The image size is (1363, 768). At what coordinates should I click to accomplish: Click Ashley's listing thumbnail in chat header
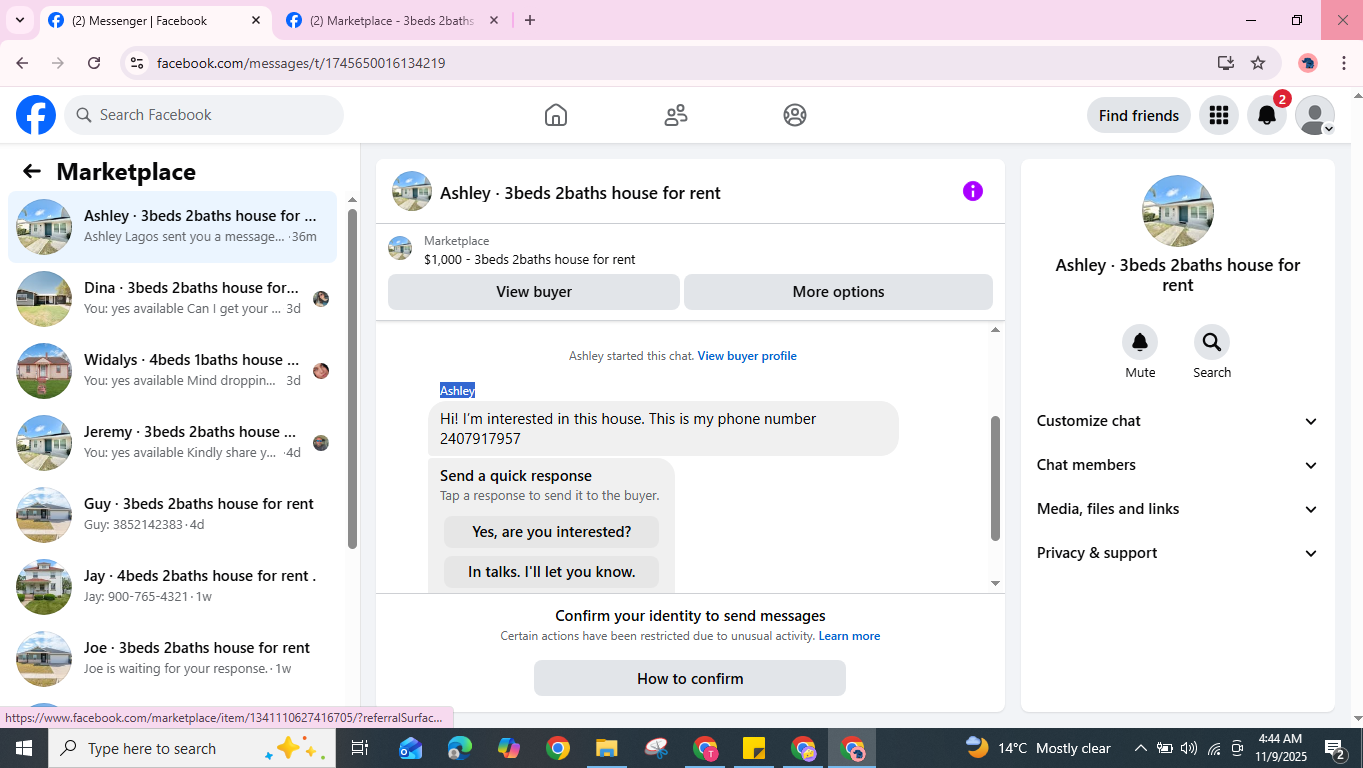412,191
